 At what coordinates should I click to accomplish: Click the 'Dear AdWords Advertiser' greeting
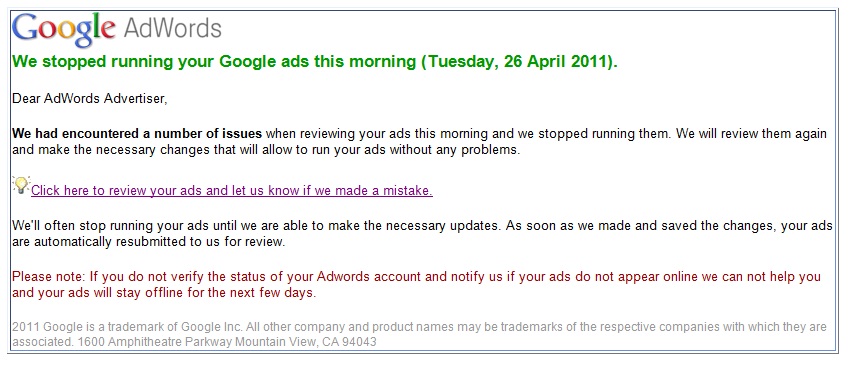coord(90,100)
